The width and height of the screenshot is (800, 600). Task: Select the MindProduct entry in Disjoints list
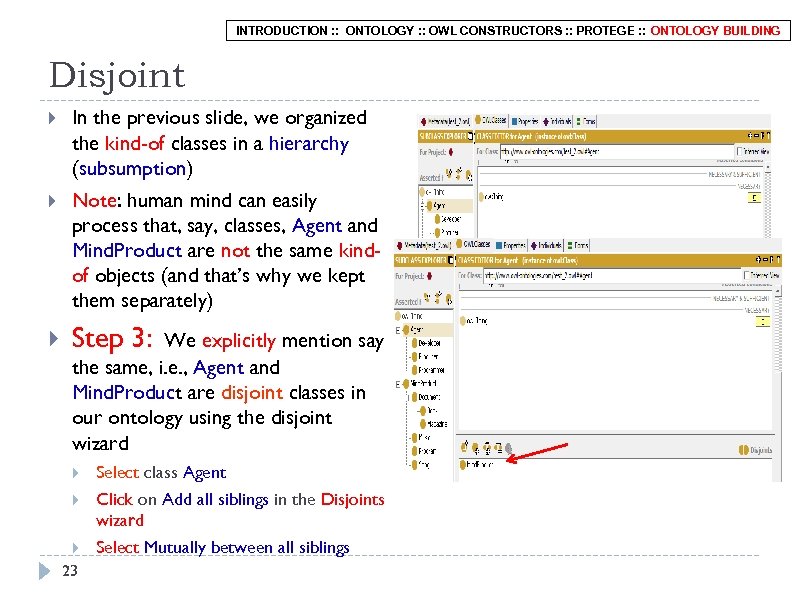click(477, 465)
